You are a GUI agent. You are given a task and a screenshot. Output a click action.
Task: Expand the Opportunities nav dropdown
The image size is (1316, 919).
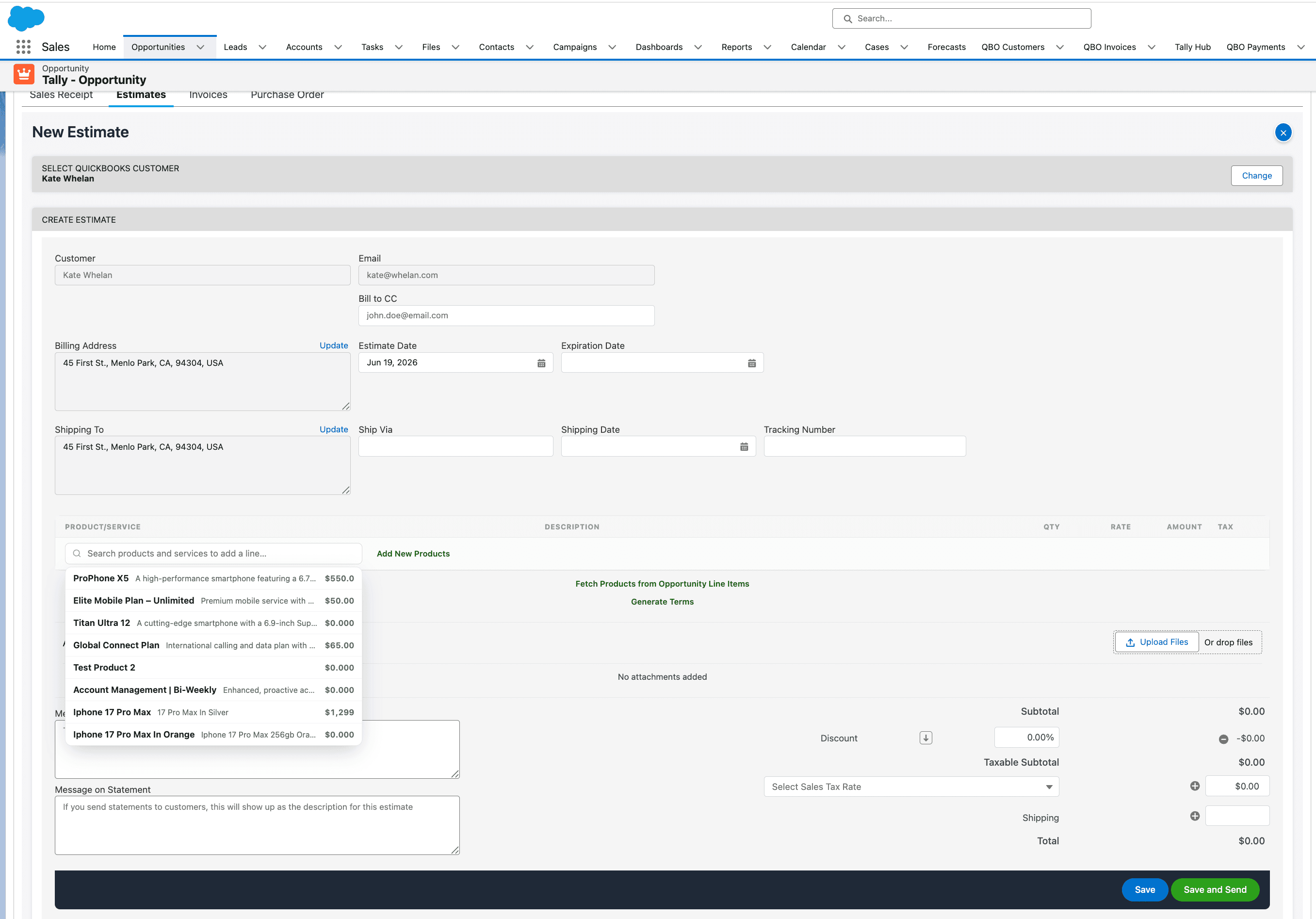point(200,47)
